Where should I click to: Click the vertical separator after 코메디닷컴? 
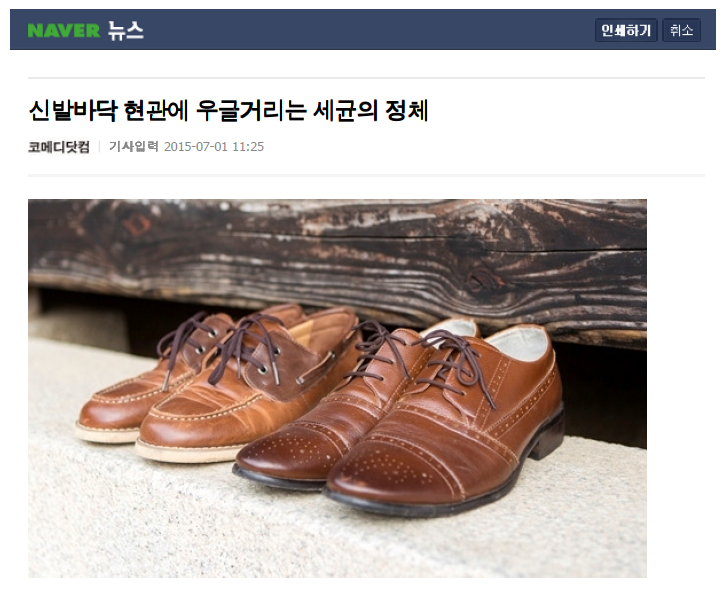[99, 147]
